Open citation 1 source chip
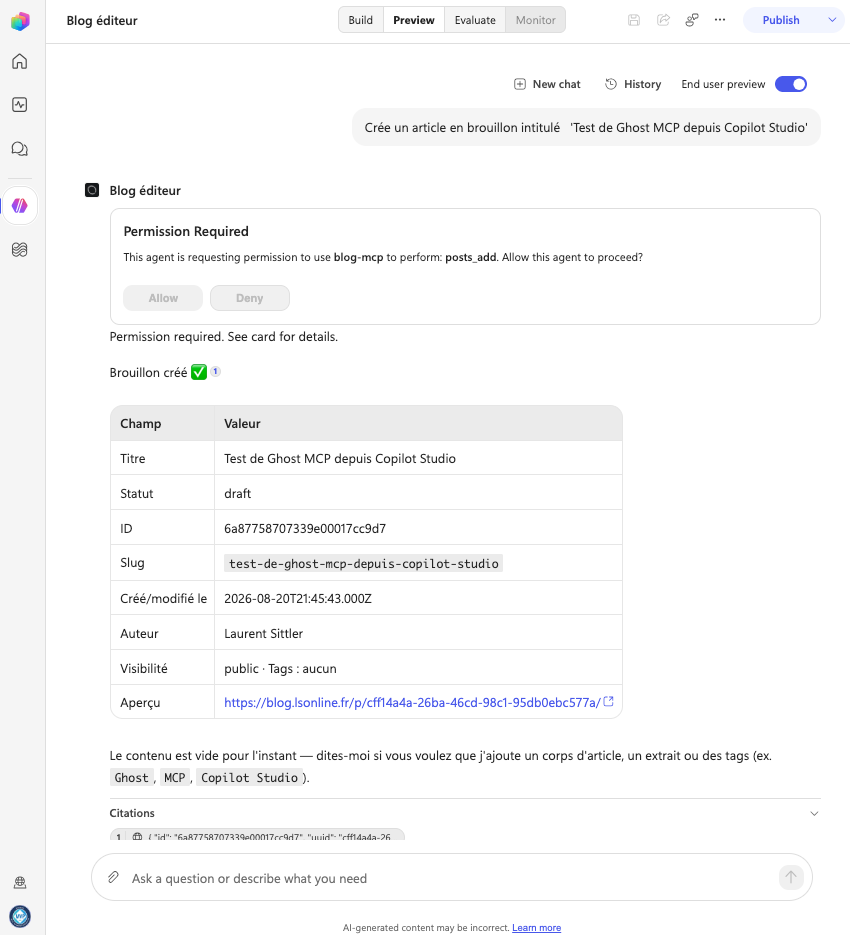This screenshot has height=935, width=850. click(257, 834)
